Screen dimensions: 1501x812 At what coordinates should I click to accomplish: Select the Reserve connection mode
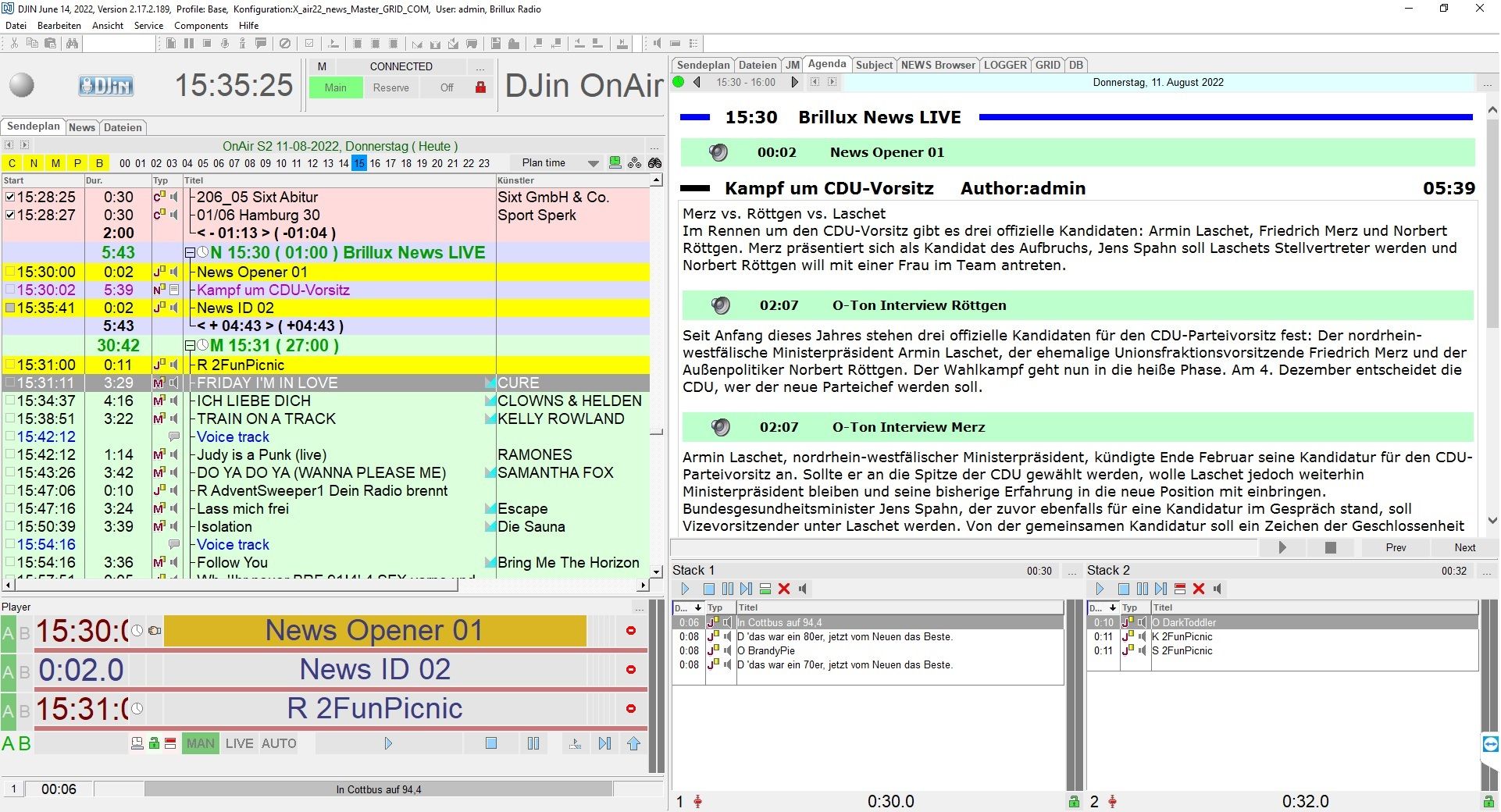391,87
